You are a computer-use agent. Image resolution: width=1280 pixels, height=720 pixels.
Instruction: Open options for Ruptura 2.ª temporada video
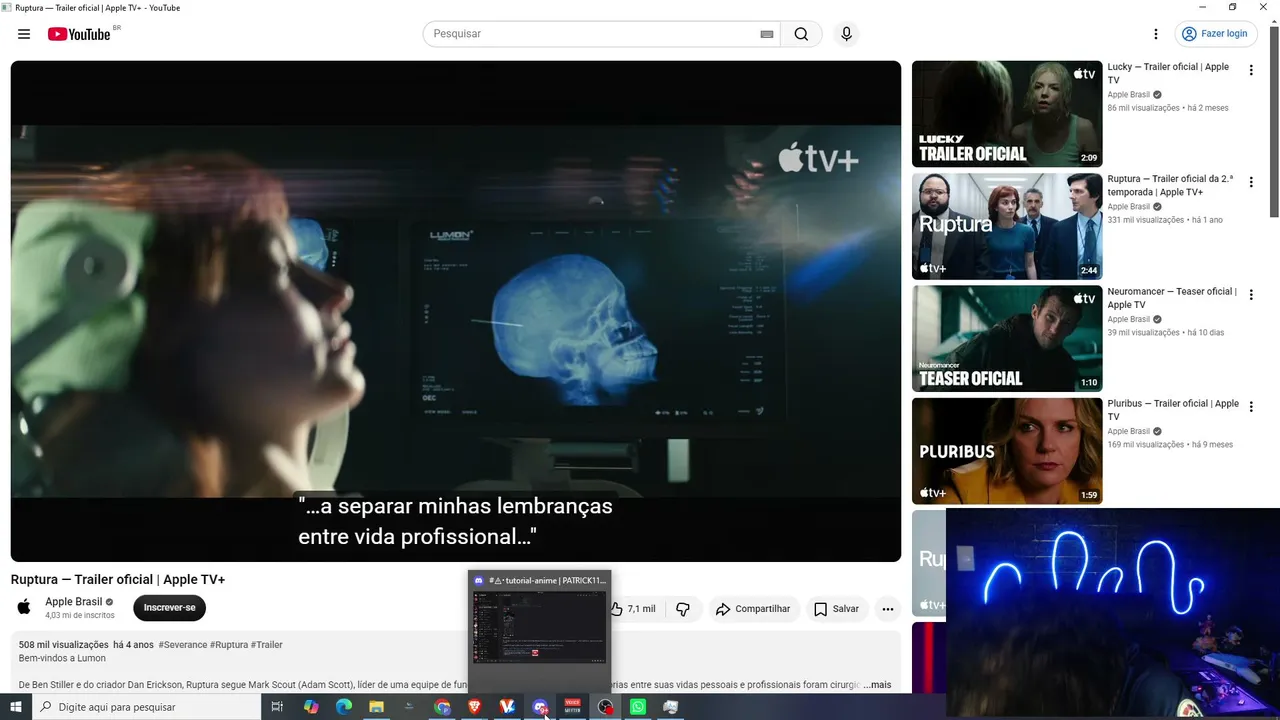click(1251, 182)
